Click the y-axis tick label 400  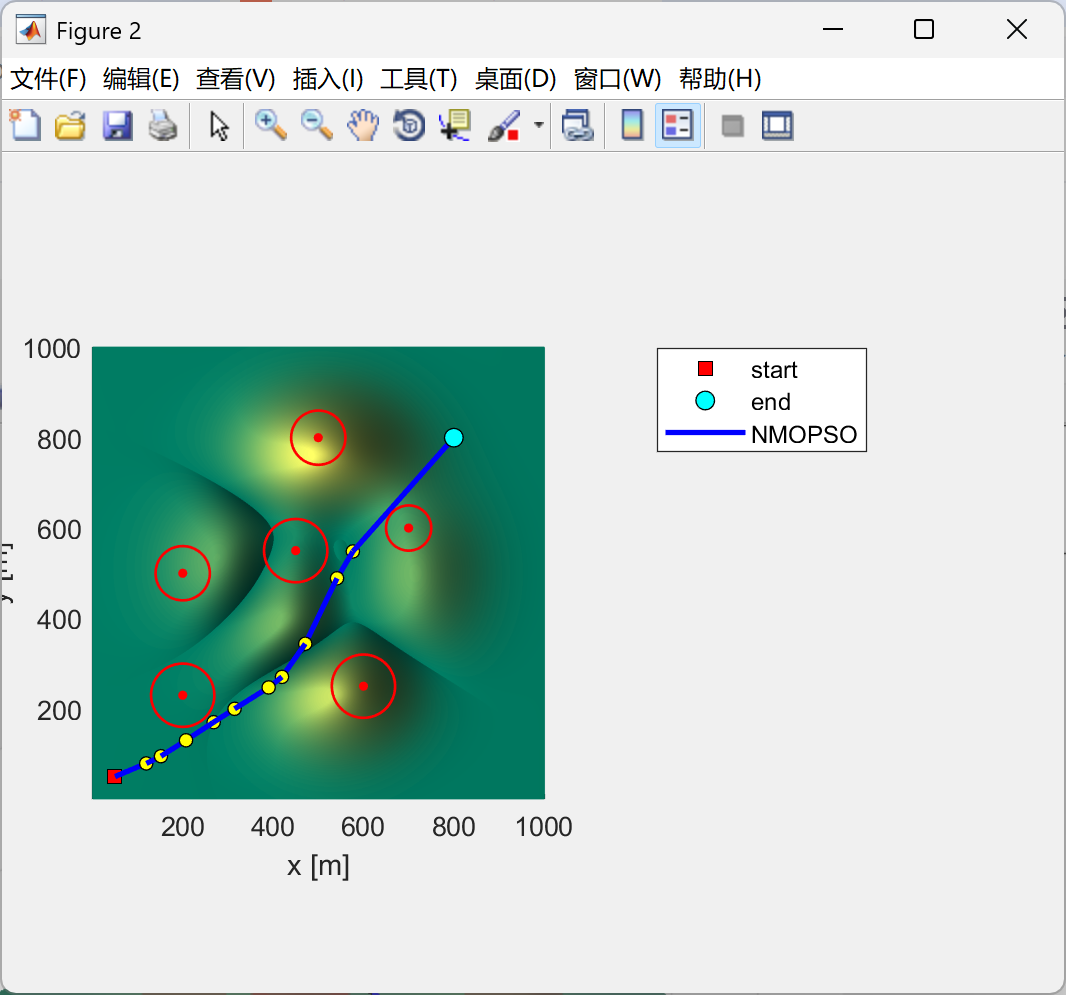(59, 620)
